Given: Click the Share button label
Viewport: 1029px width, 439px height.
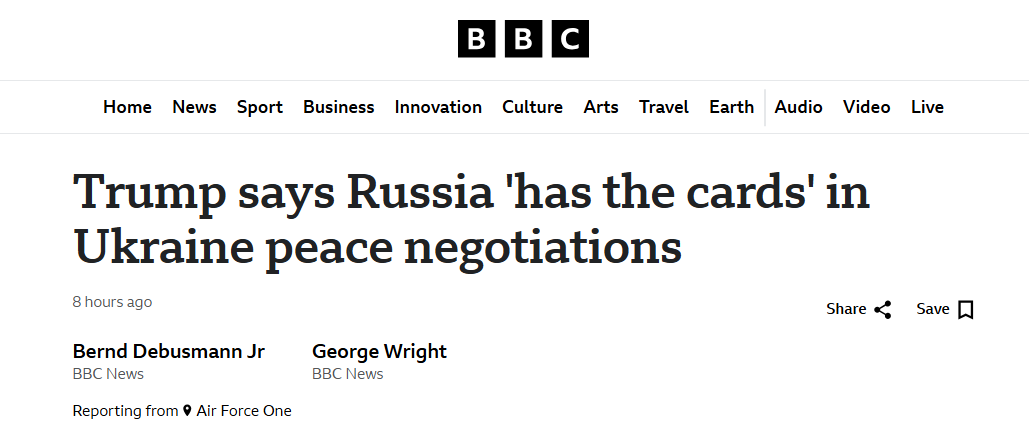Looking at the screenshot, I should (846, 309).
